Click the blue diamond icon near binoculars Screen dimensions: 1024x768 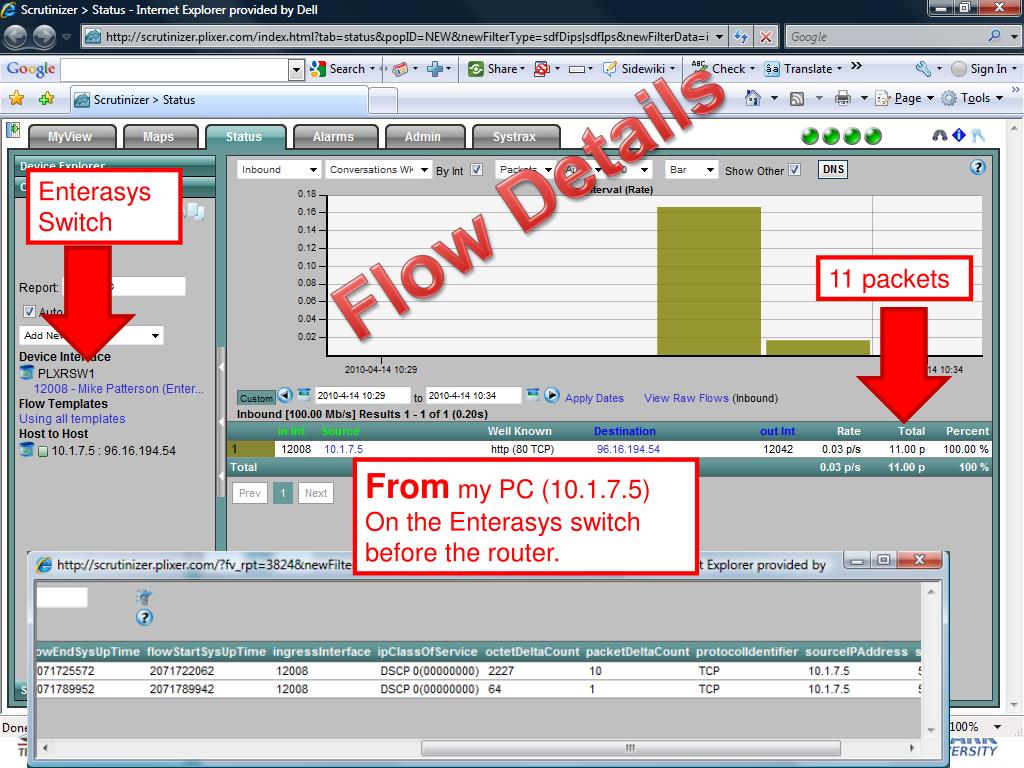[959, 135]
